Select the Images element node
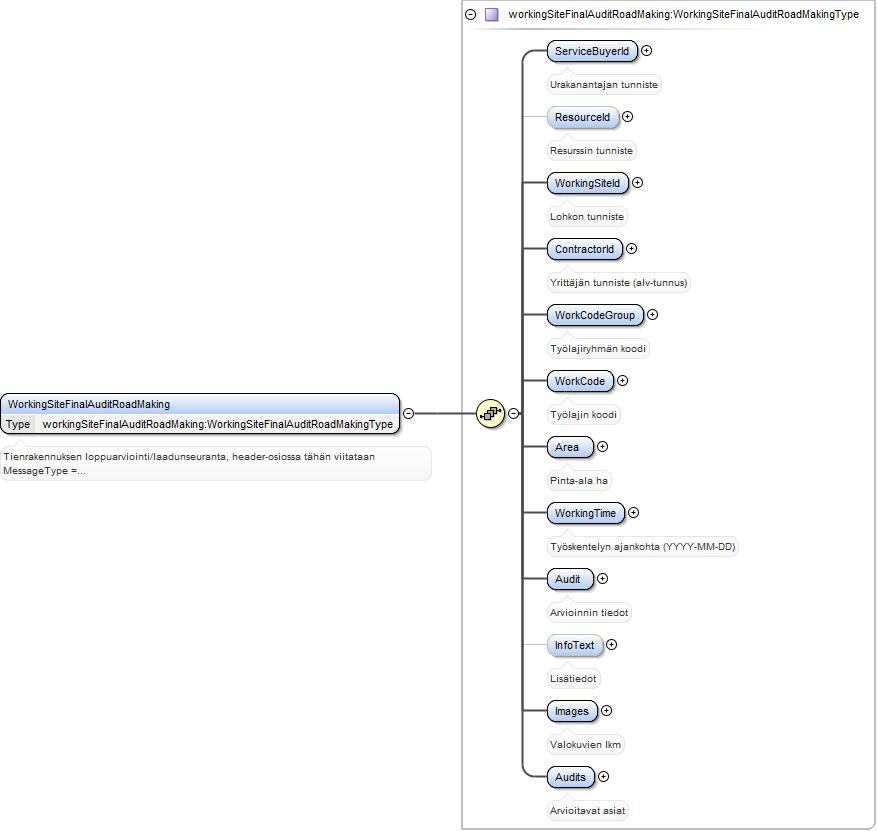877x831 pixels. coord(572,711)
